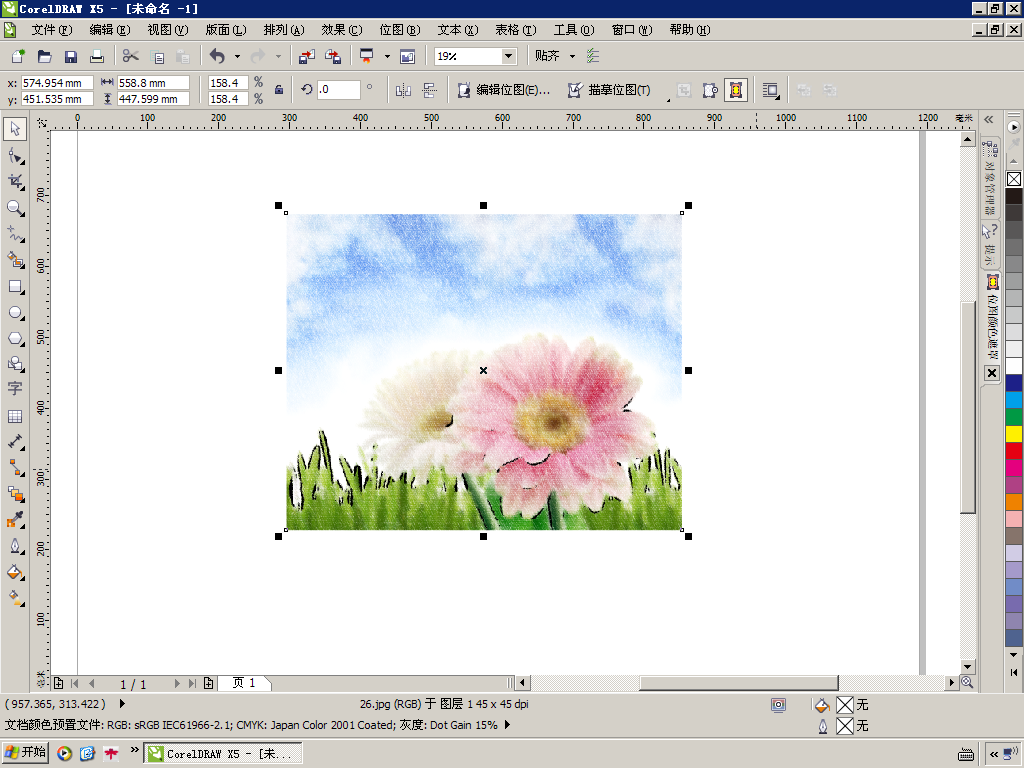Mirror the bitmap horizontally
This screenshot has height=768, width=1024.
coord(403,90)
